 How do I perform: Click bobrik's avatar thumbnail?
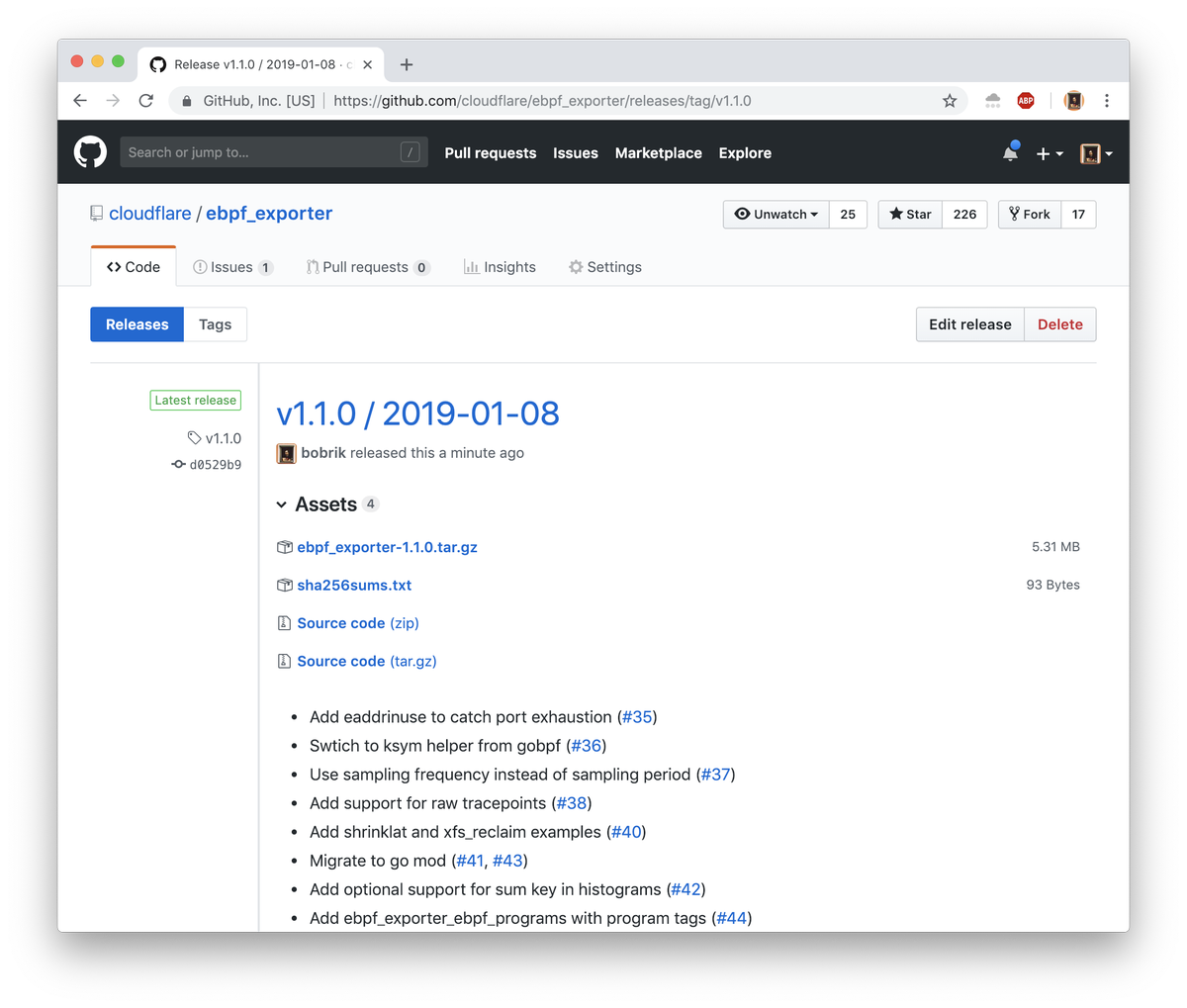(286, 453)
